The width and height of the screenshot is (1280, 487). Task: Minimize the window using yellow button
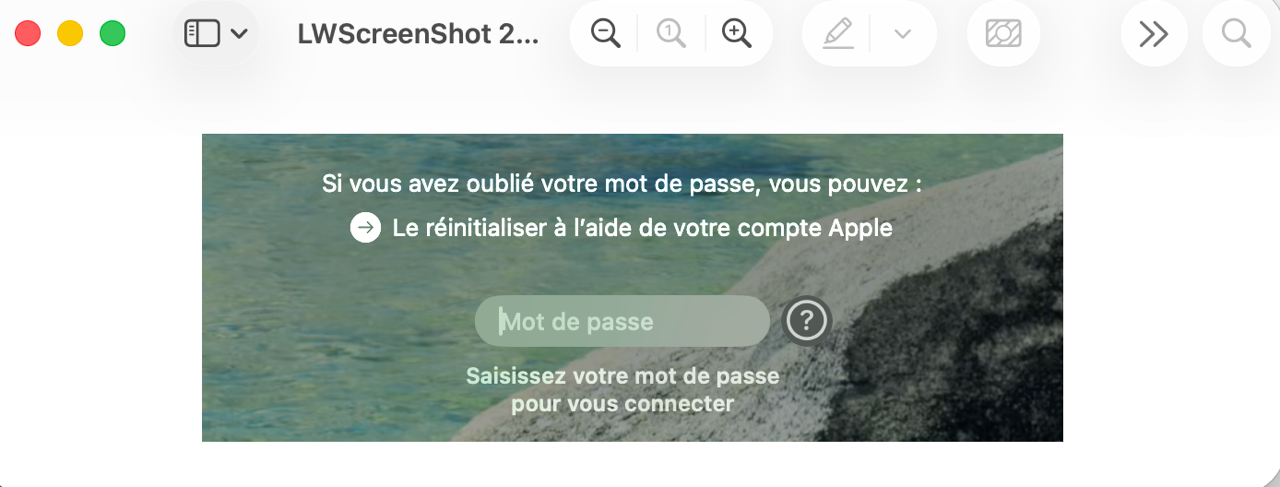(70, 34)
